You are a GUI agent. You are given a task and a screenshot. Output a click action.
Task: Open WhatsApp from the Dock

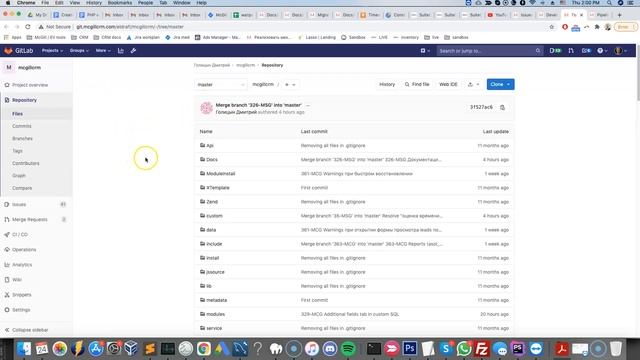tap(464, 349)
